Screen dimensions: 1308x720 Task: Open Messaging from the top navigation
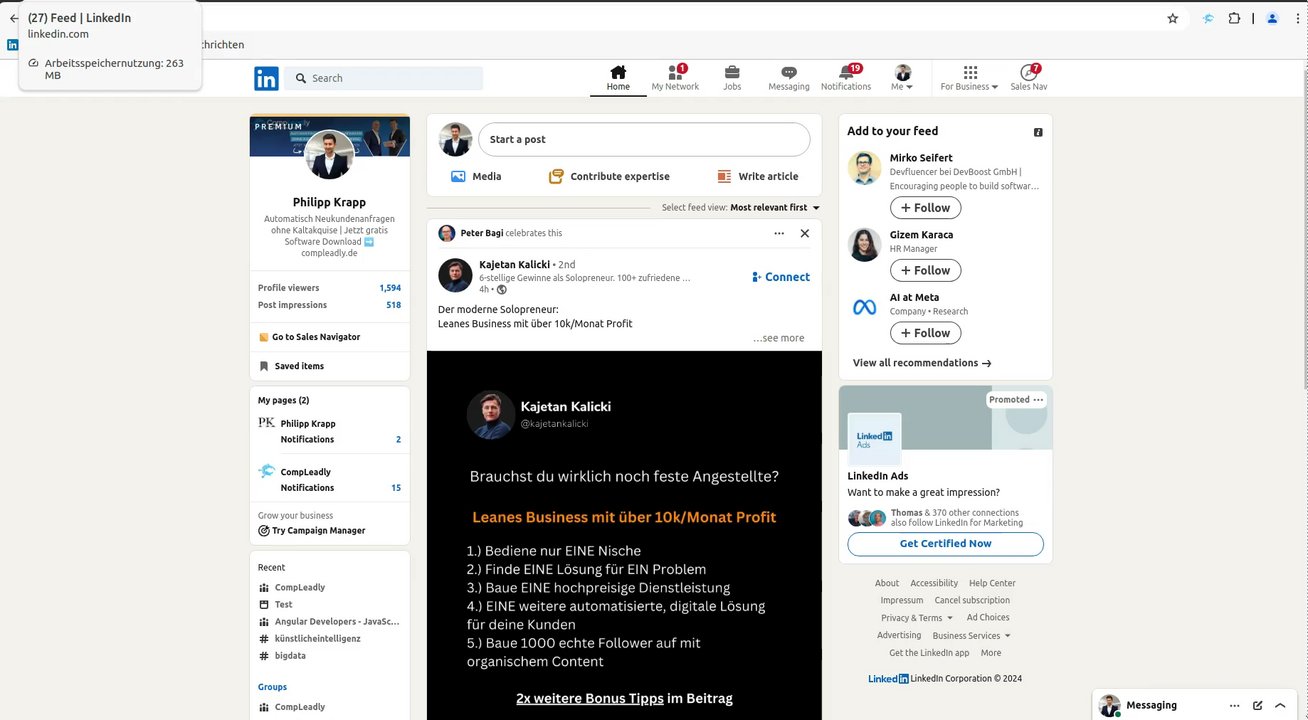tap(789, 78)
